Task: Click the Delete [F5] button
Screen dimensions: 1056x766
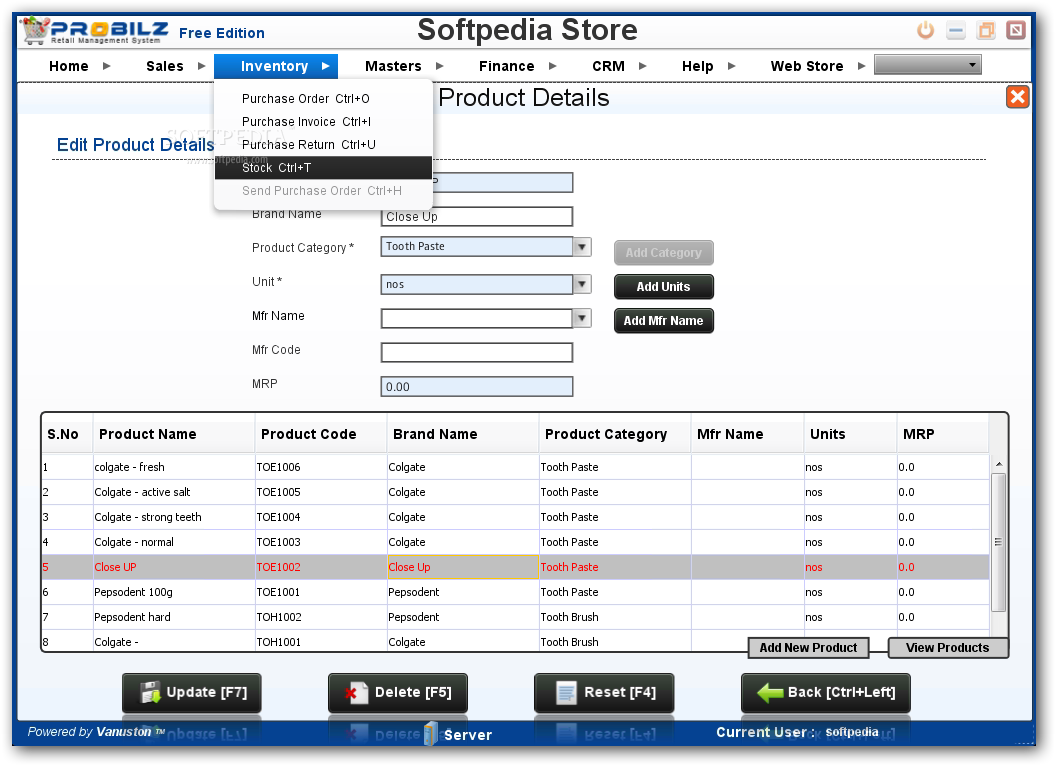Action: click(x=398, y=693)
